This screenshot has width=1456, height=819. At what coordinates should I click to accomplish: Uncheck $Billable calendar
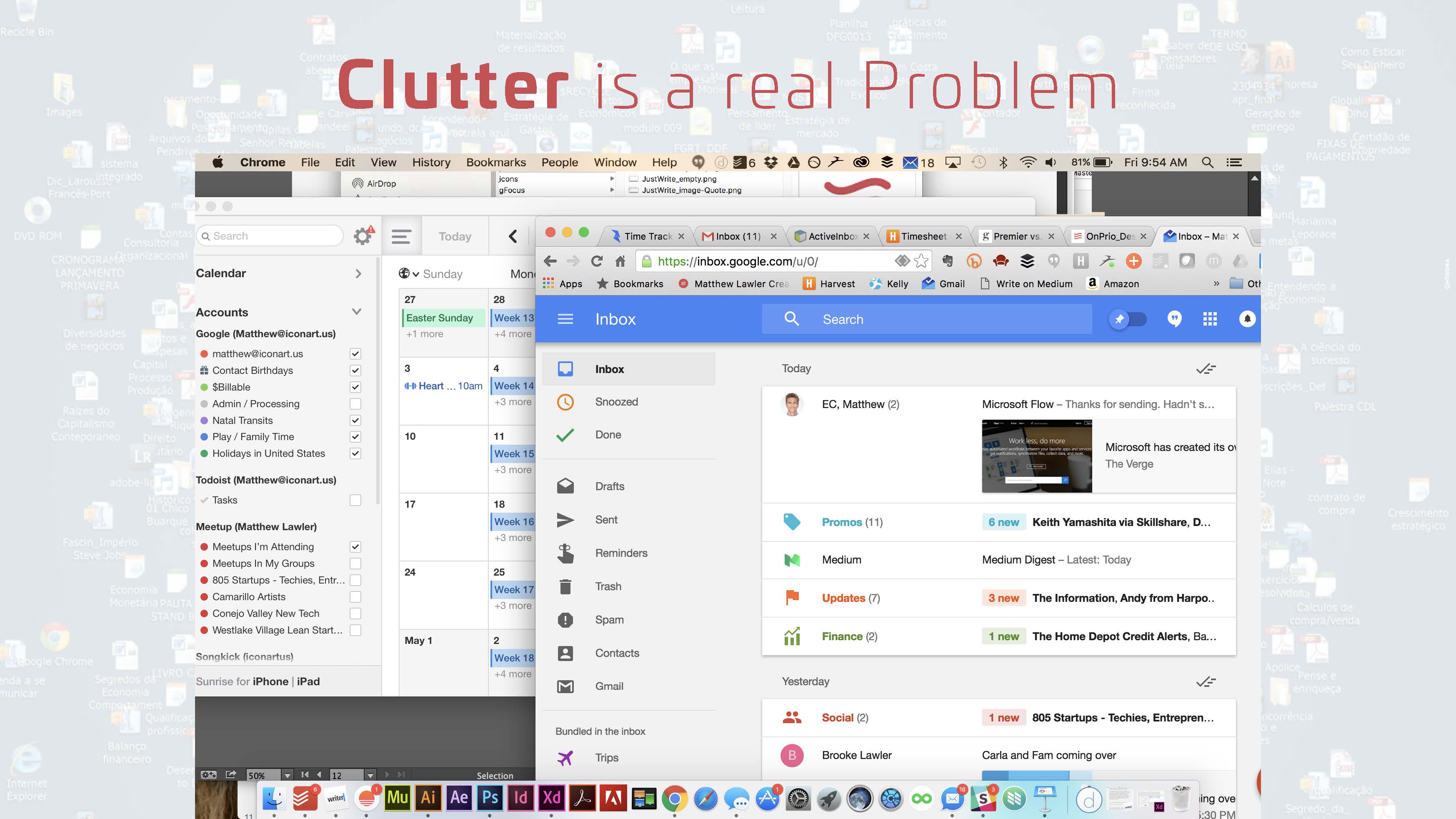click(355, 387)
